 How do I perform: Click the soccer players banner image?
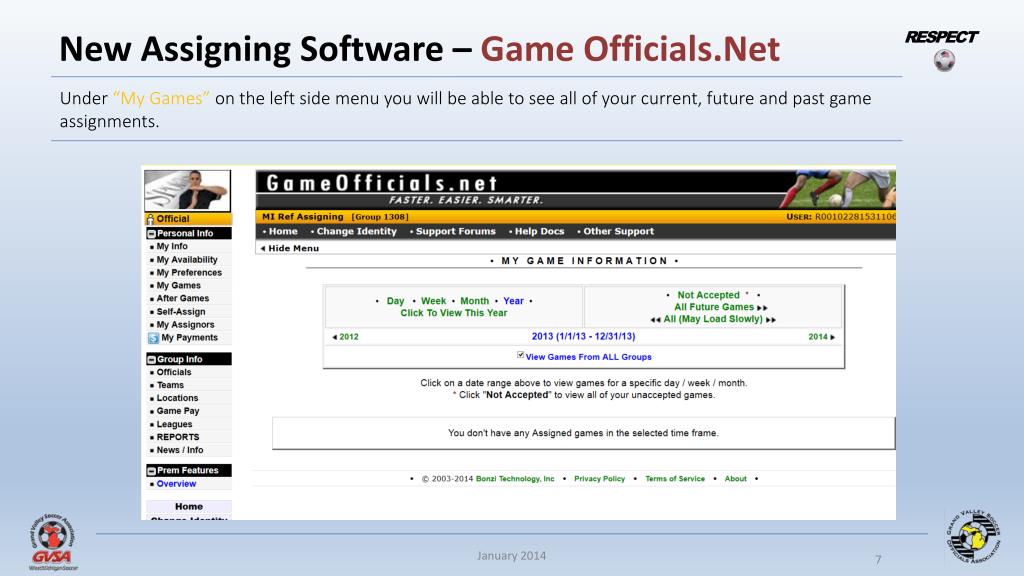click(837, 189)
